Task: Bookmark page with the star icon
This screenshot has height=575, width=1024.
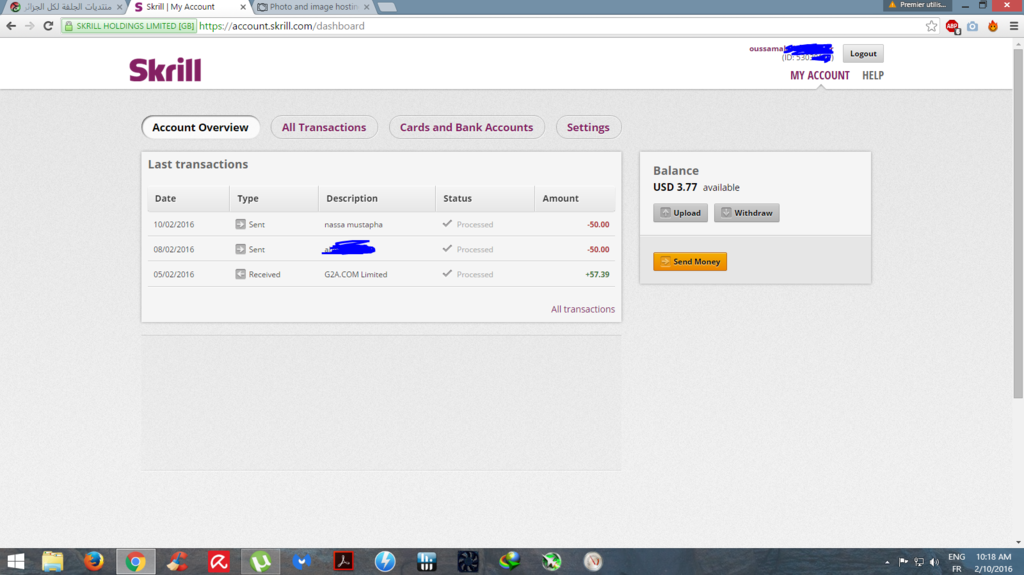Action: pos(931,26)
